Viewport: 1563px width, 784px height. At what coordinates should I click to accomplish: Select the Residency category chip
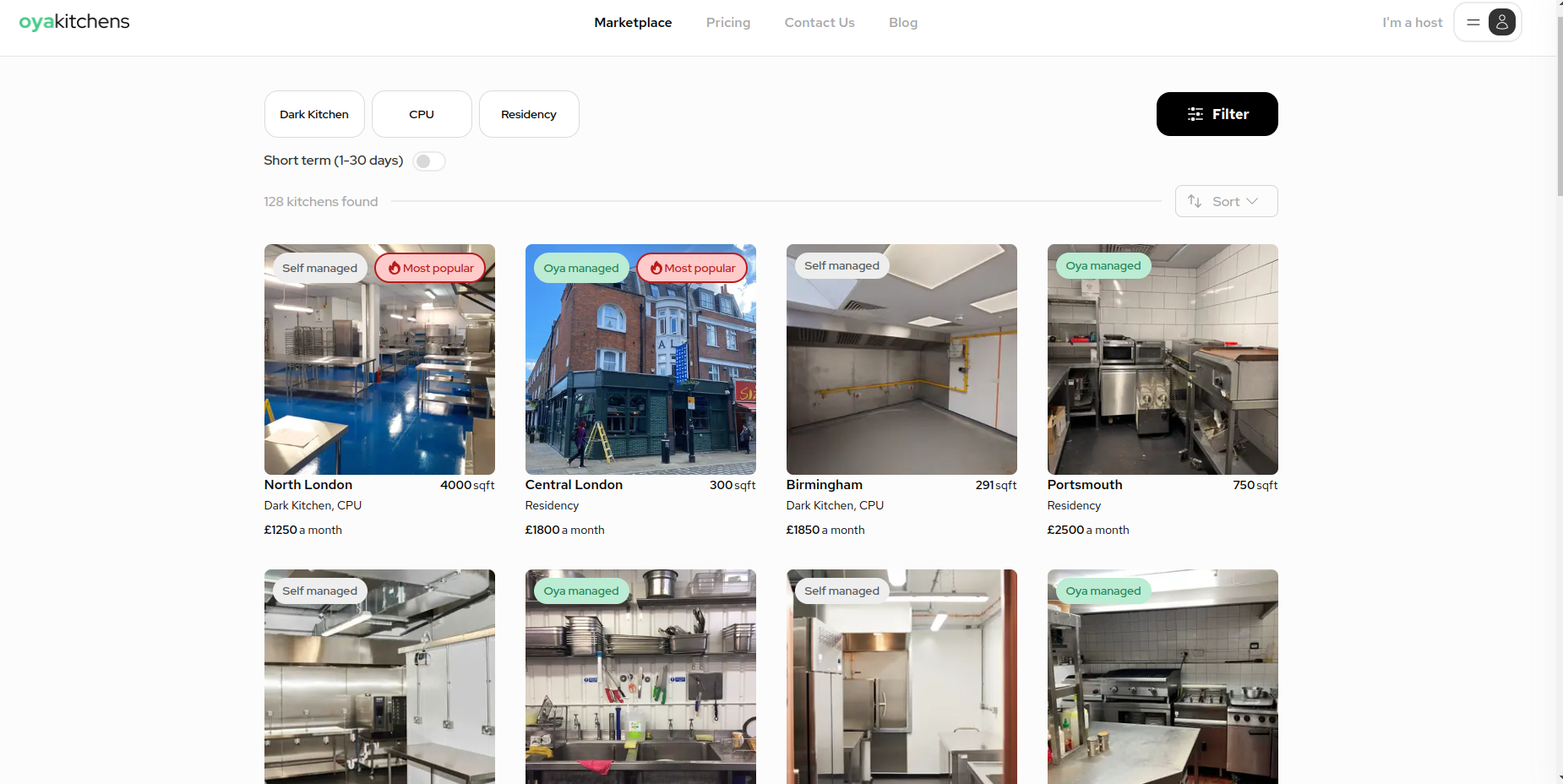coord(529,114)
